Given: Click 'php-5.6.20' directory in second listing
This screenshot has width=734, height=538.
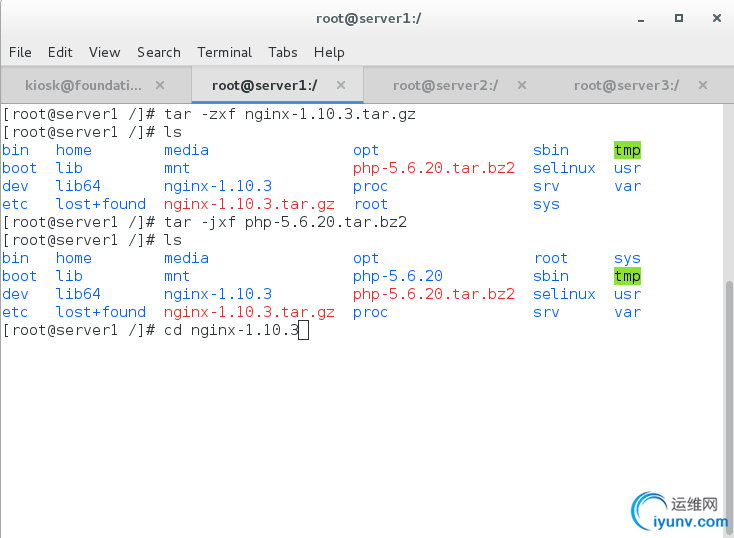Looking at the screenshot, I should pos(398,276).
